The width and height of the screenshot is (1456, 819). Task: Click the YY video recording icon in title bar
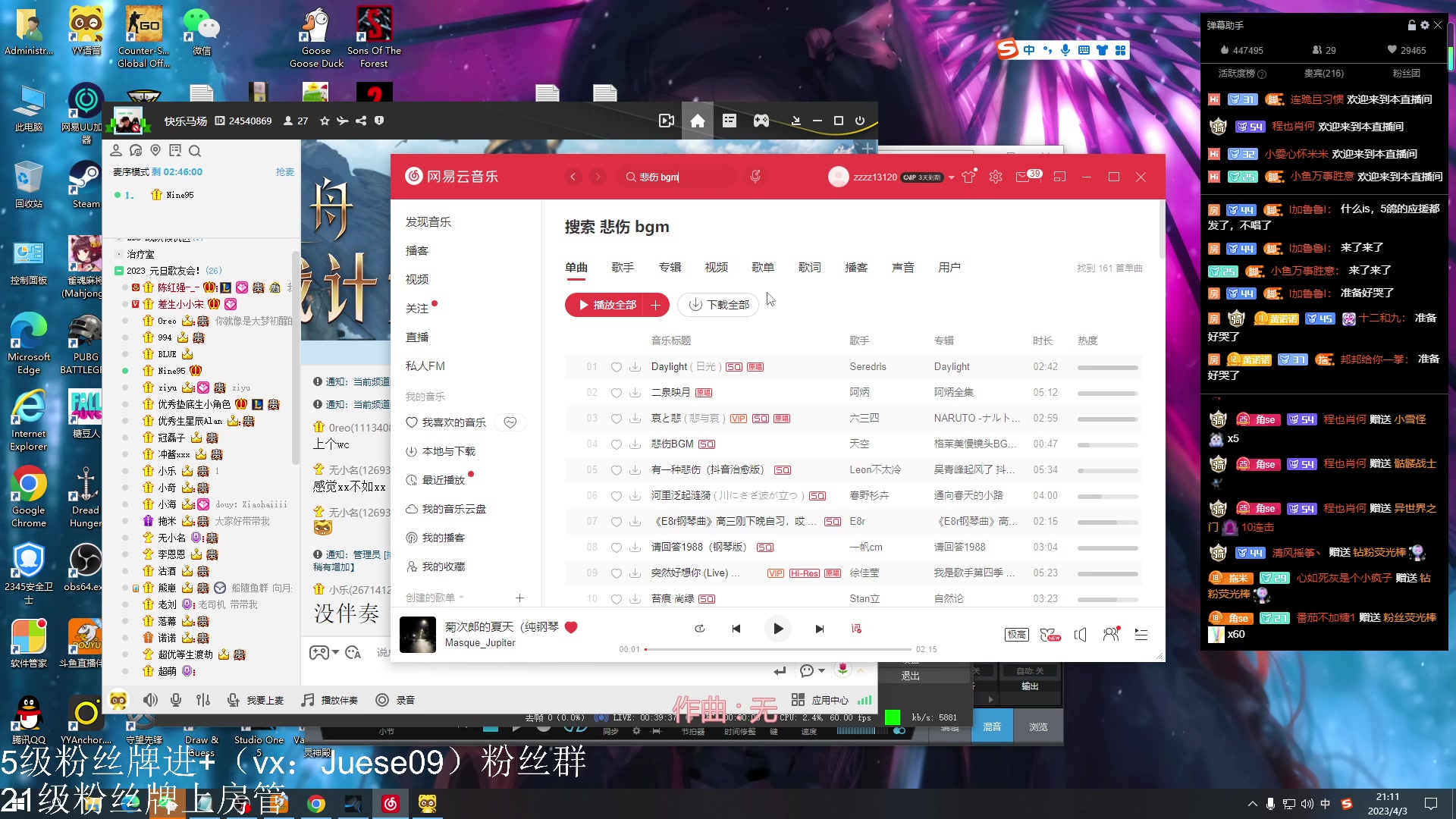tap(667, 121)
